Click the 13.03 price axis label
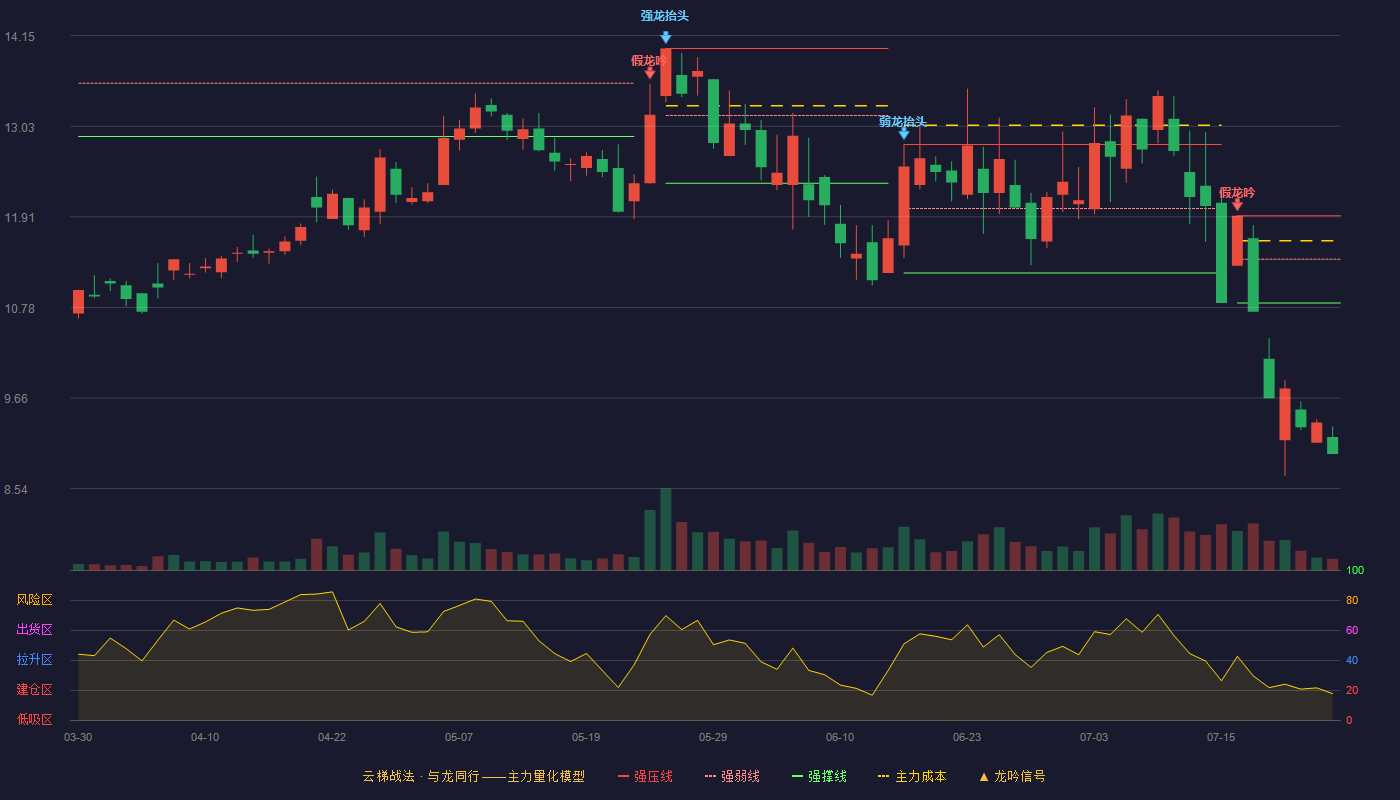Viewport: 1400px width, 800px height. point(20,128)
